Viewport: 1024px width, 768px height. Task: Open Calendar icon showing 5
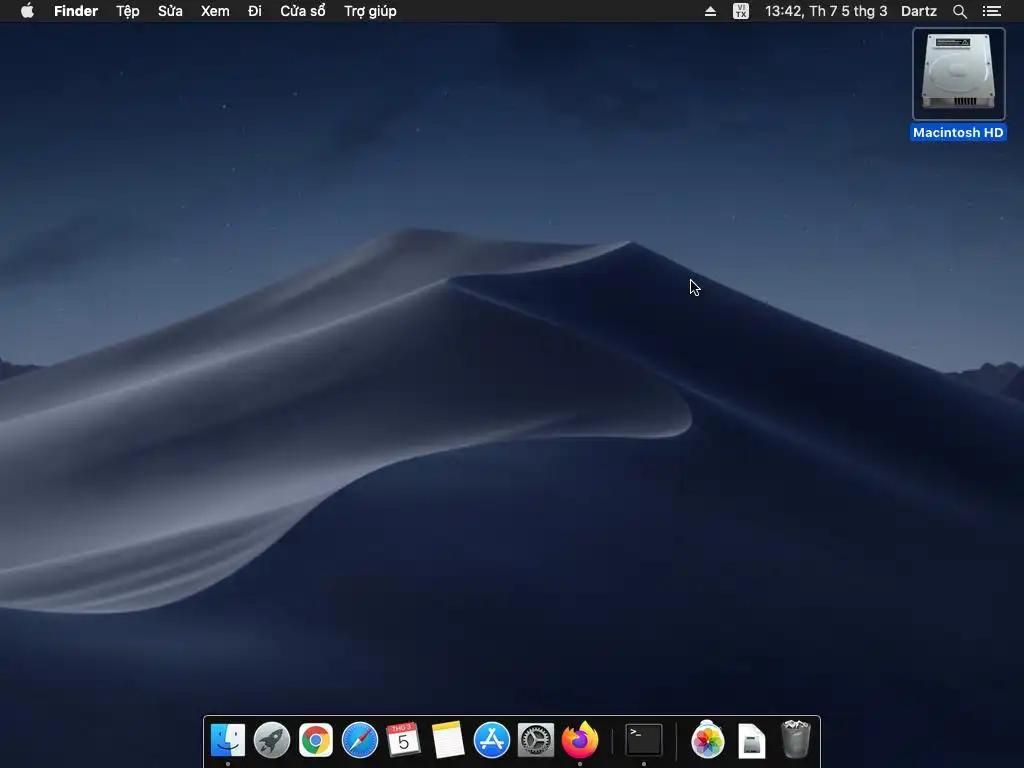click(x=404, y=740)
